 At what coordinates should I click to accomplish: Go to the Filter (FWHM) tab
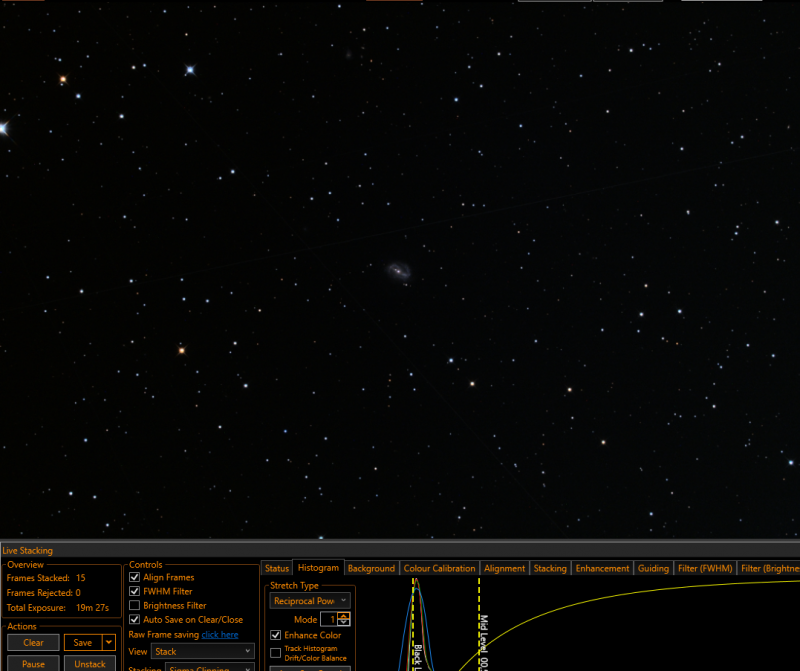pyautogui.click(x=705, y=568)
